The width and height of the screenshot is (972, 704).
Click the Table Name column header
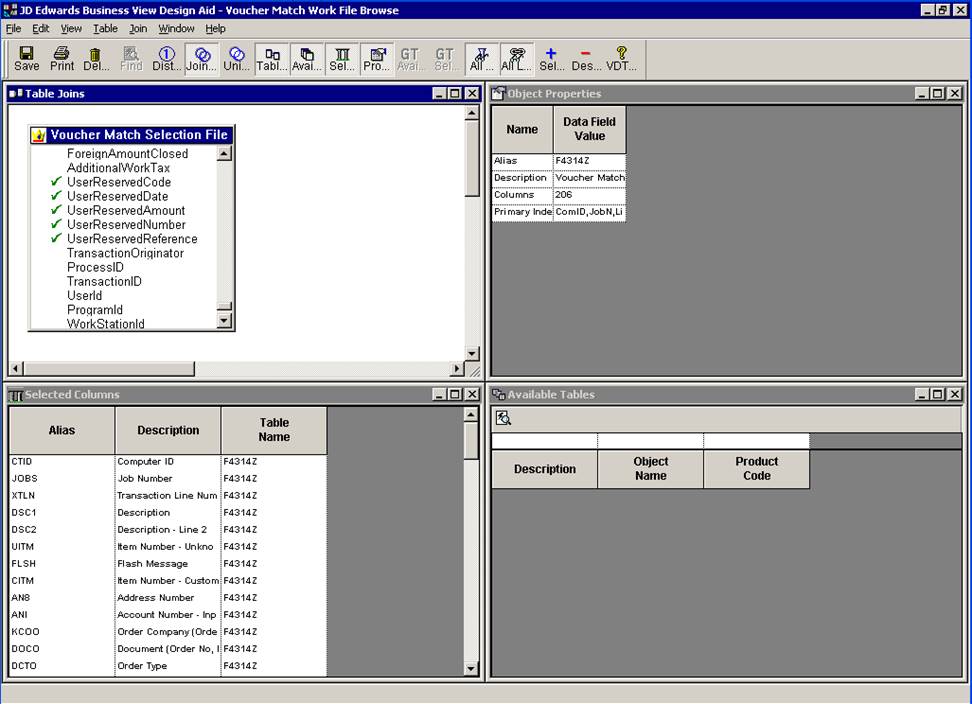(274, 430)
